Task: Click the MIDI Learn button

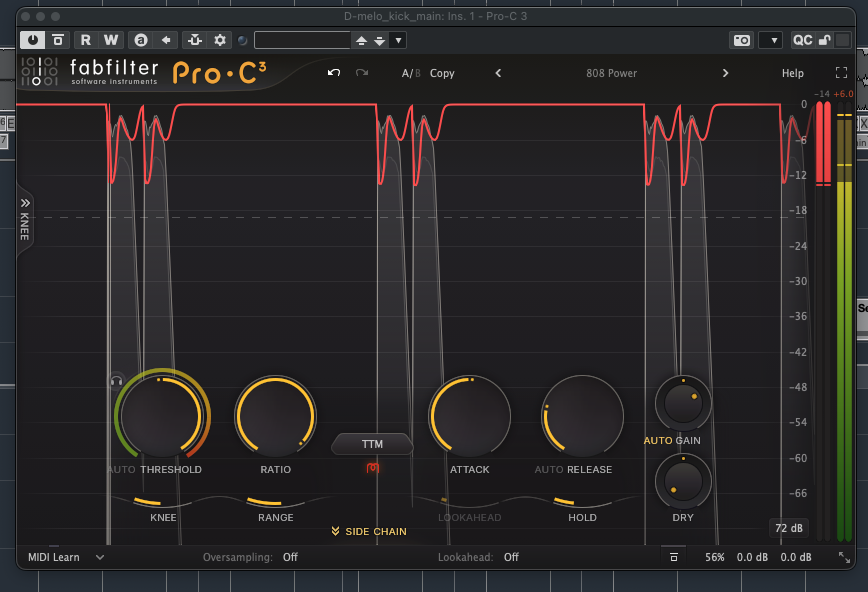Action: 54,557
